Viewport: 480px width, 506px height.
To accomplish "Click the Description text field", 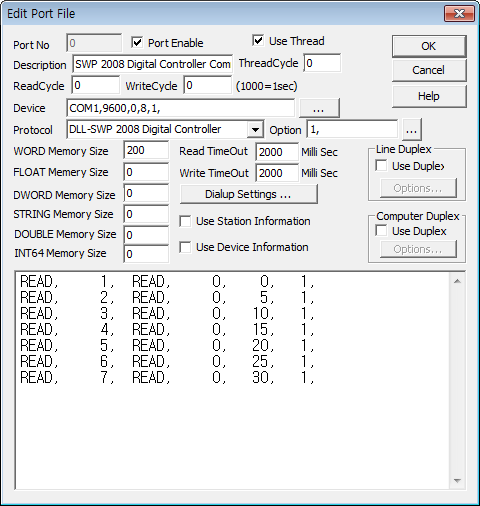I will click(152, 64).
